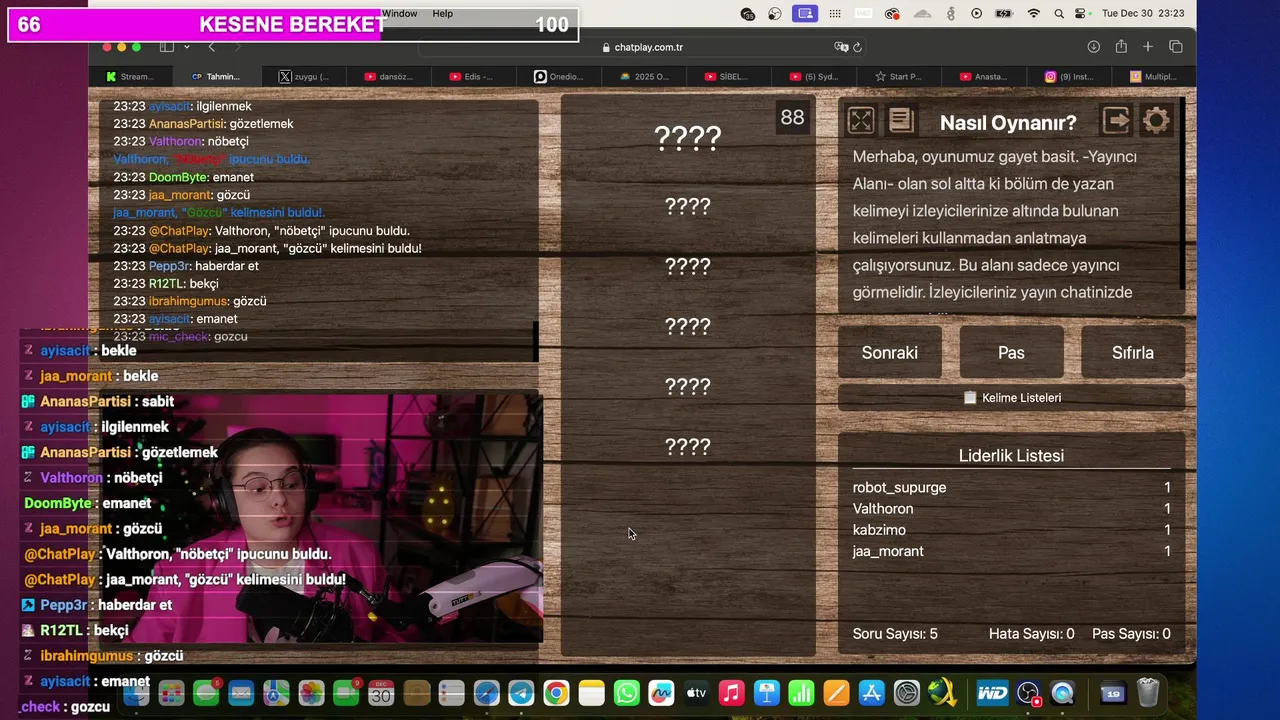The height and width of the screenshot is (720, 1280).
Task: Open Control Center in the menu bar
Action: [1080, 14]
